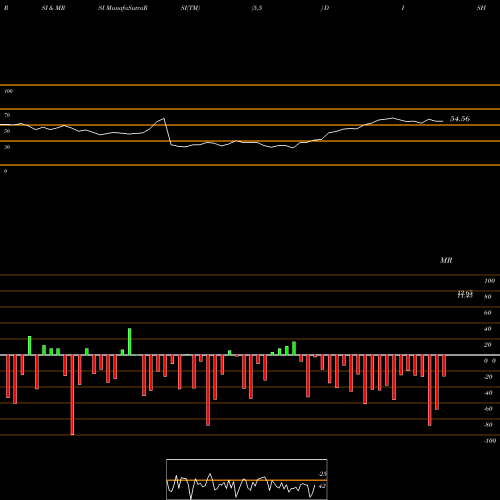Click the '(5,5' parameter text in header
This screenshot has height=500, width=500.
tap(257, 8)
